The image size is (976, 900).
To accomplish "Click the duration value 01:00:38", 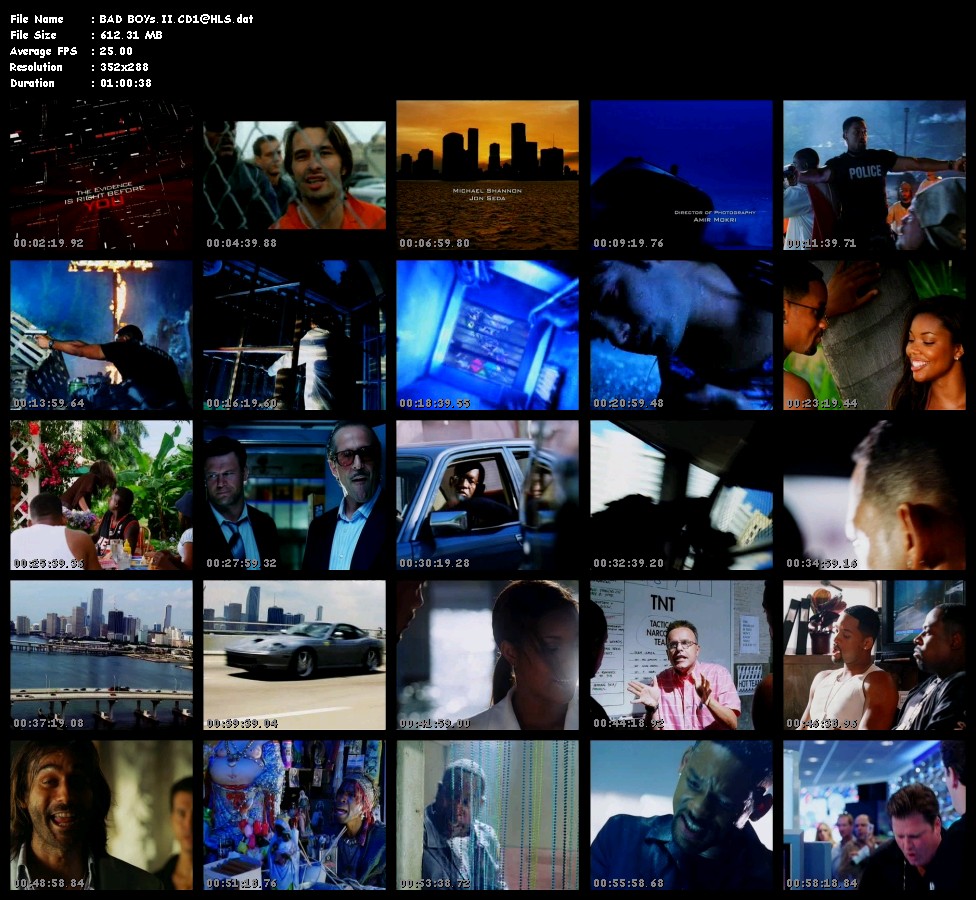I will point(126,83).
